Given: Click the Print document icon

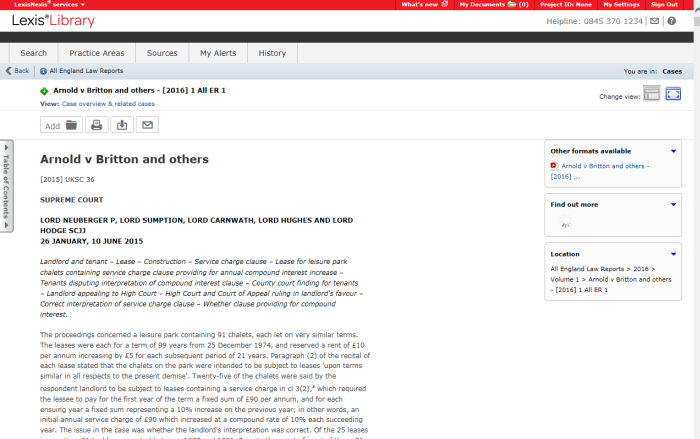Looking at the screenshot, I should 97,125.
